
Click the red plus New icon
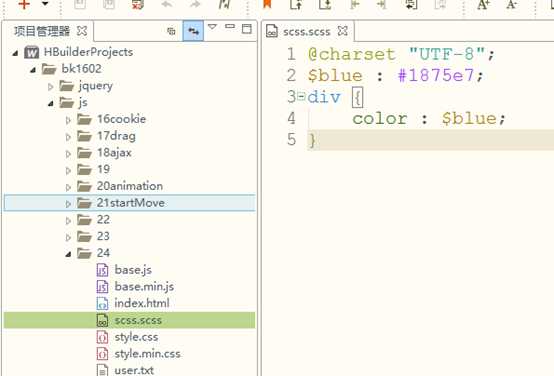(24, 4)
